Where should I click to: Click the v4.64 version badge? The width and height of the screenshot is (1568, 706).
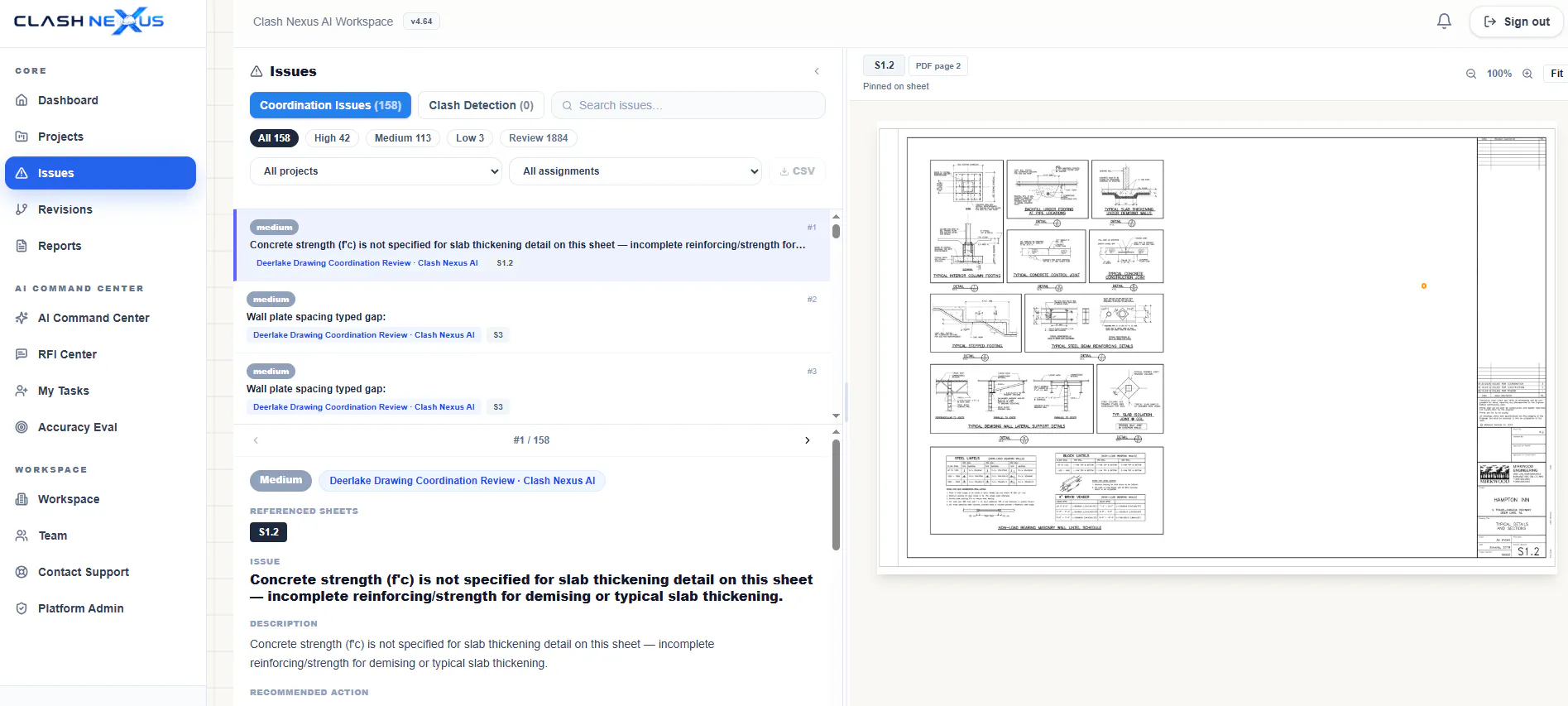pos(421,22)
